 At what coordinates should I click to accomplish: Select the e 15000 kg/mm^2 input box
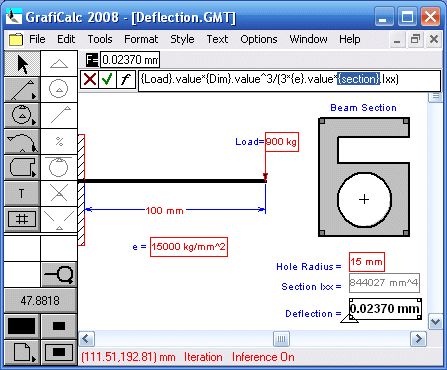189,247
